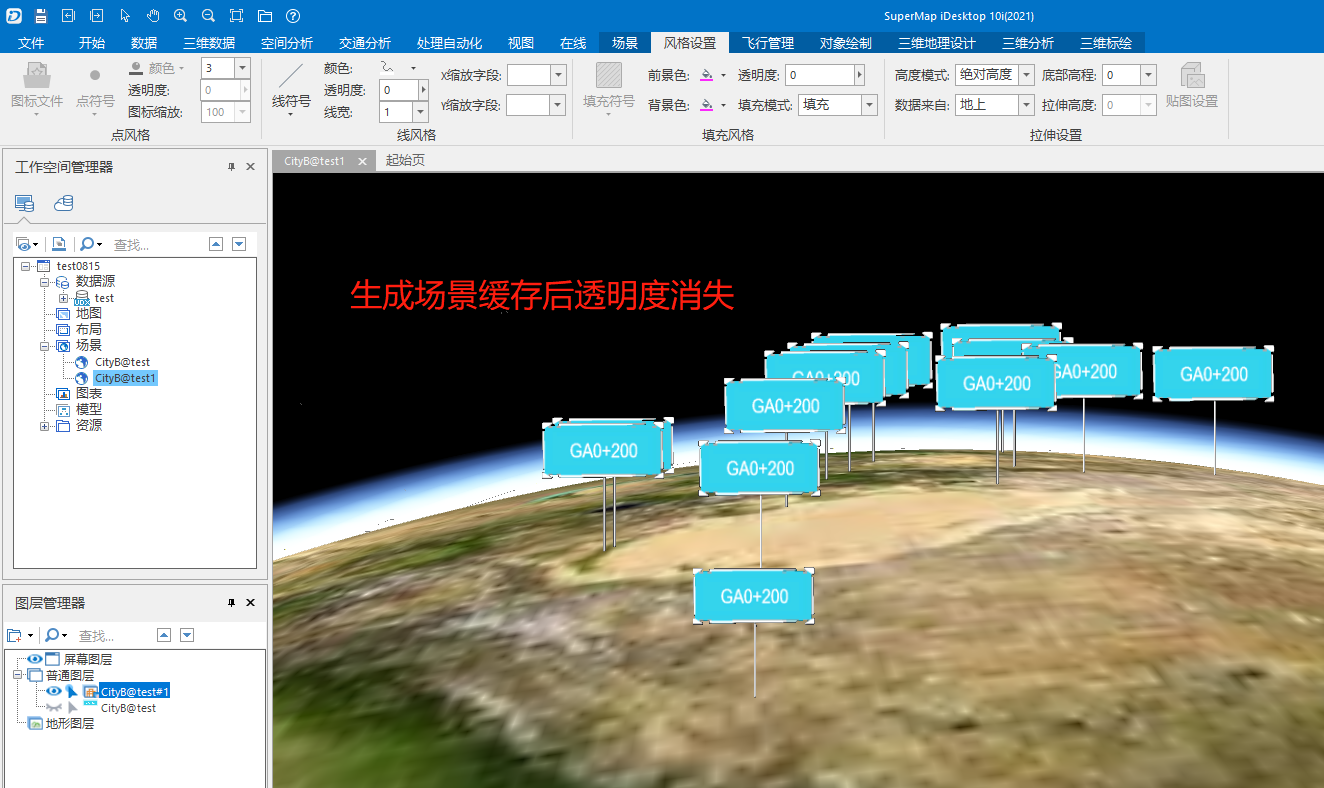Click next search result arrow in workspace manager
Viewport: 1324px width, 788px height.
pos(238,244)
